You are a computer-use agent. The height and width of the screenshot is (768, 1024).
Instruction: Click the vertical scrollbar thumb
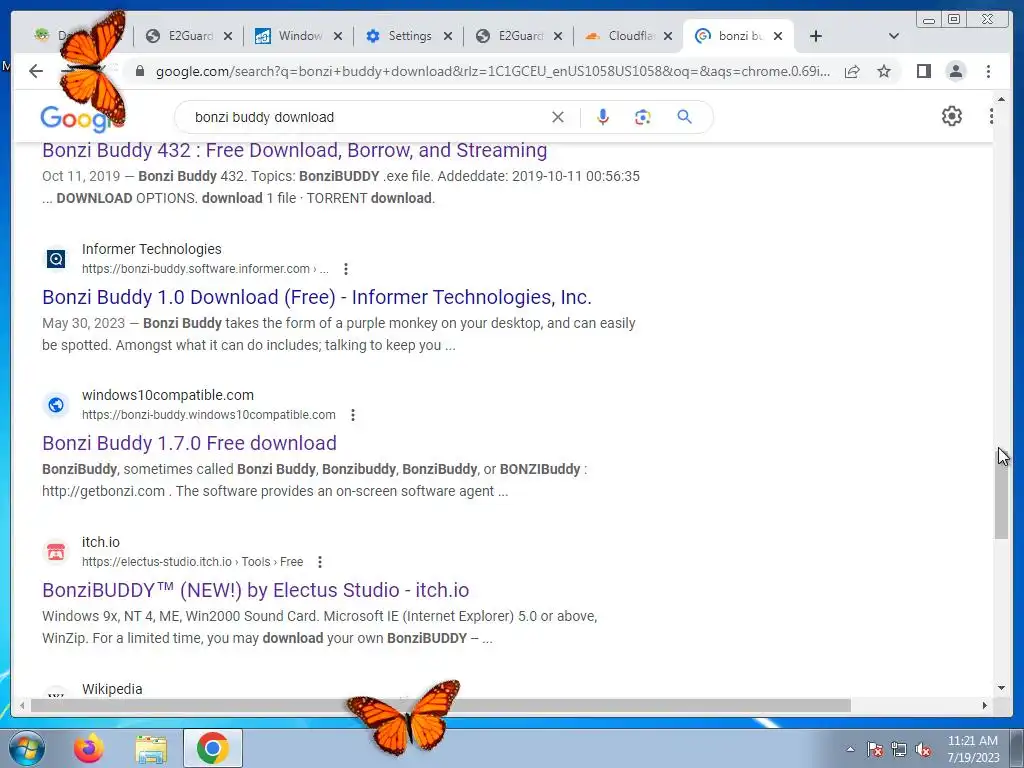click(x=1001, y=493)
